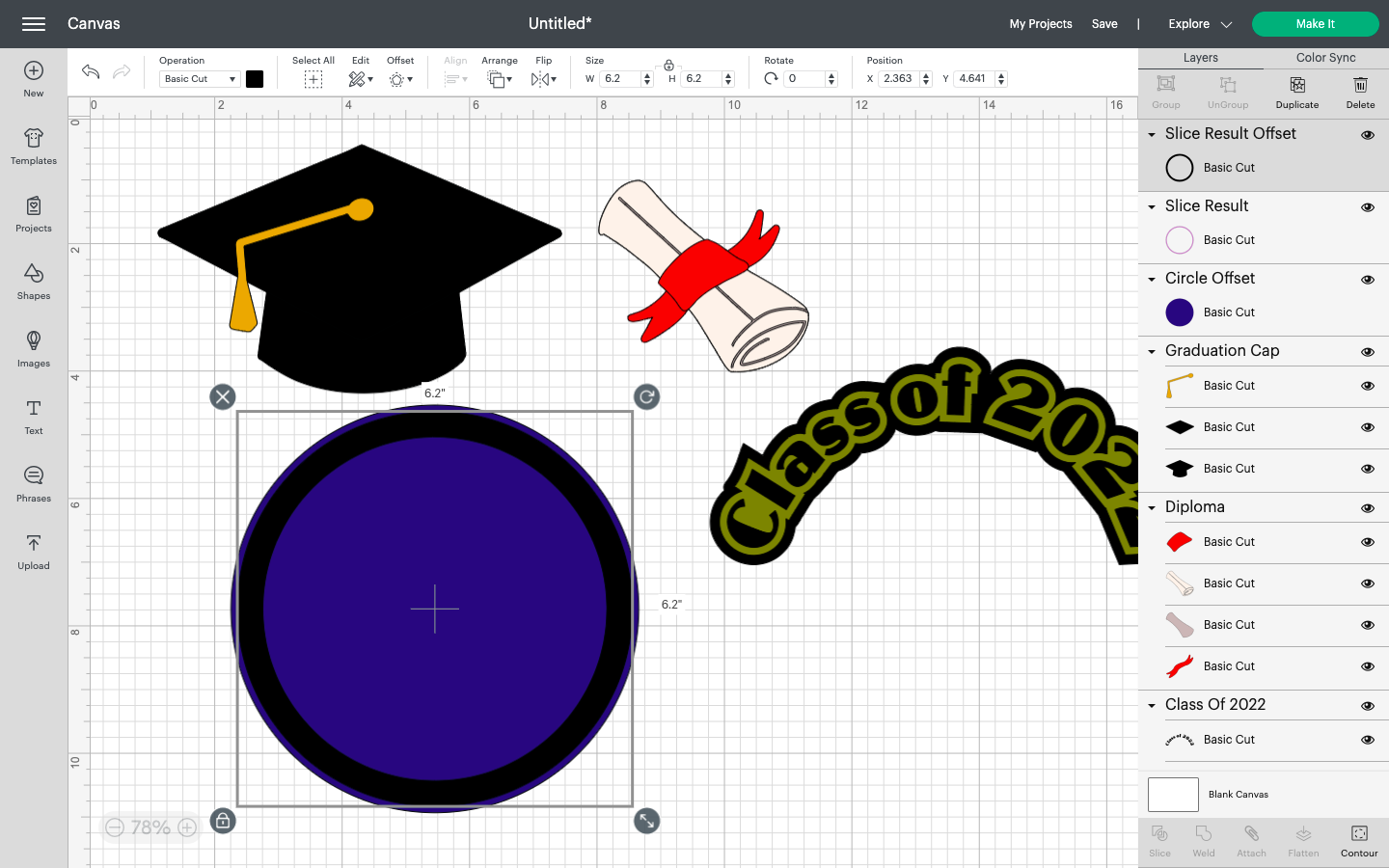The height and width of the screenshot is (868, 1389).
Task: Open the black operation color swatch
Action: point(255,79)
